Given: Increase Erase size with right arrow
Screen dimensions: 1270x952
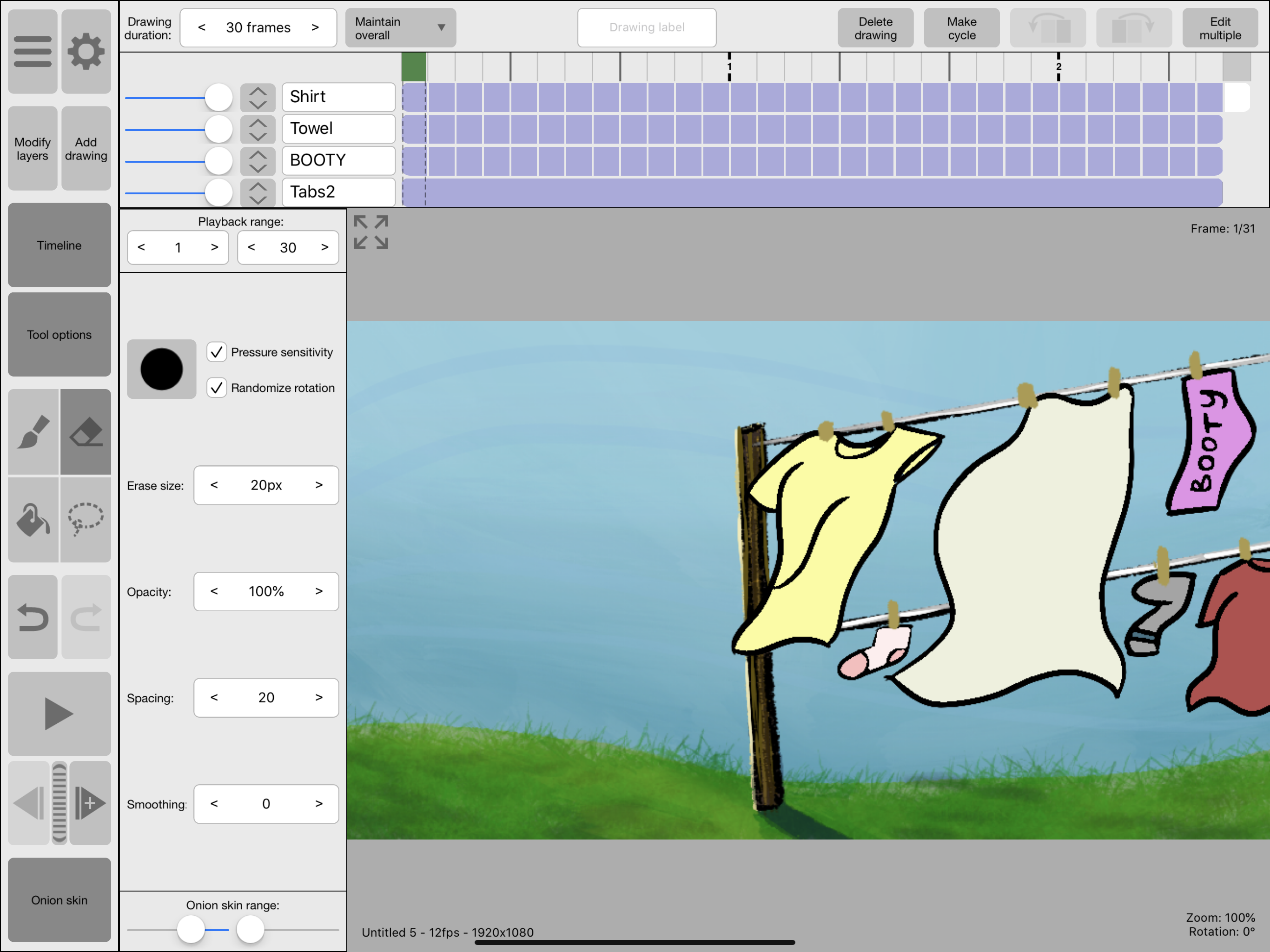Looking at the screenshot, I should point(318,485).
